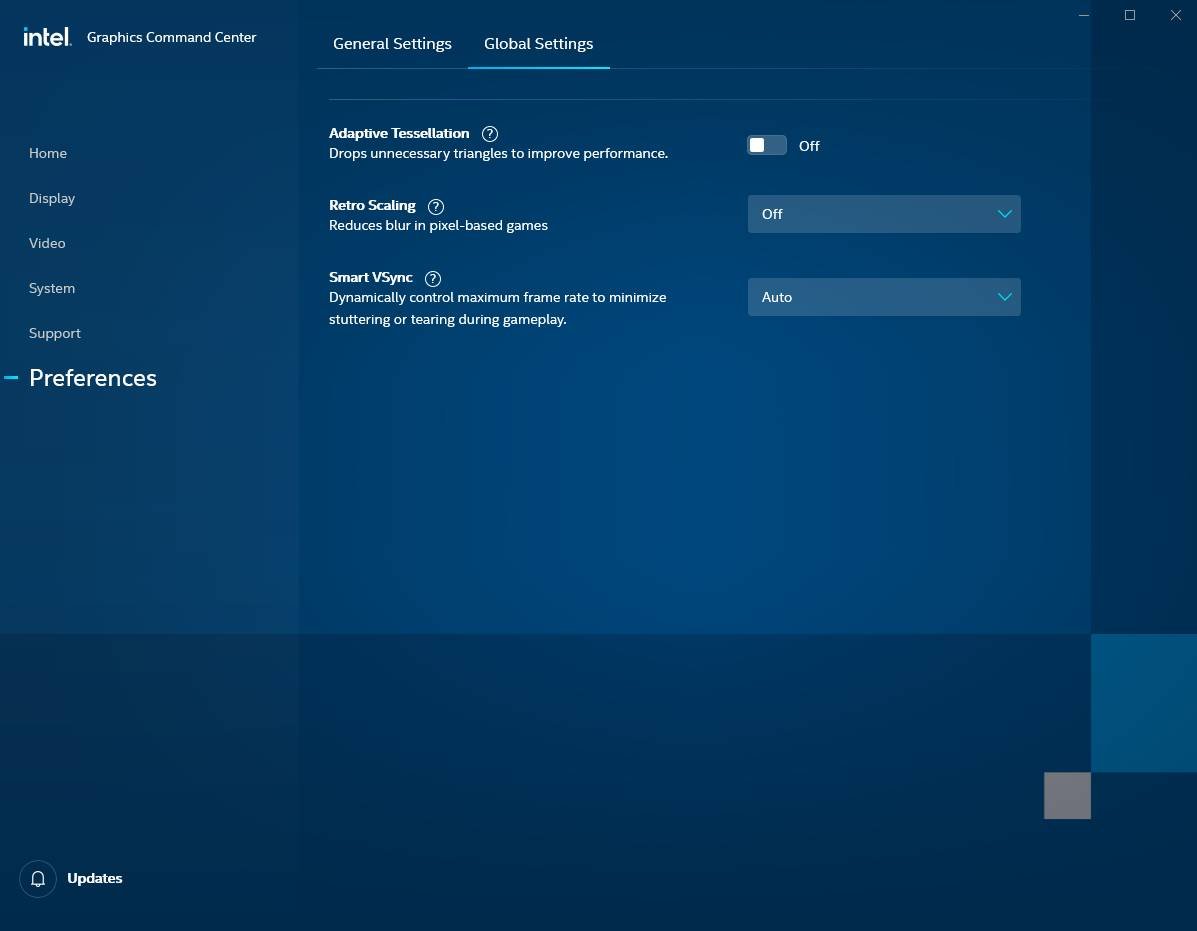Click the Updates text label
This screenshot has width=1197, height=931.
click(95, 879)
